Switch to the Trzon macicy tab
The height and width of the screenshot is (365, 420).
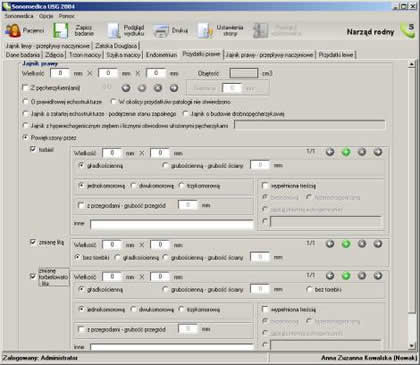pos(85,55)
